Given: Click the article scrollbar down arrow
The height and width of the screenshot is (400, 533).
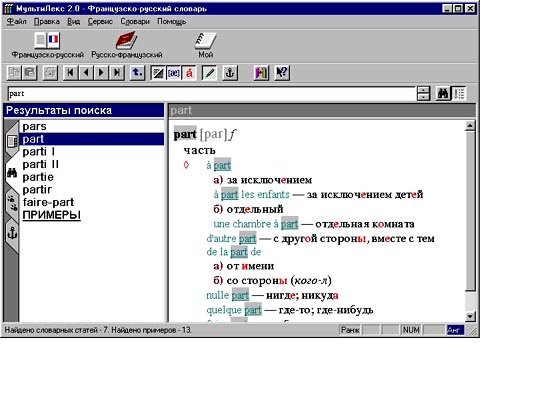Looking at the screenshot, I should pos(470,316).
